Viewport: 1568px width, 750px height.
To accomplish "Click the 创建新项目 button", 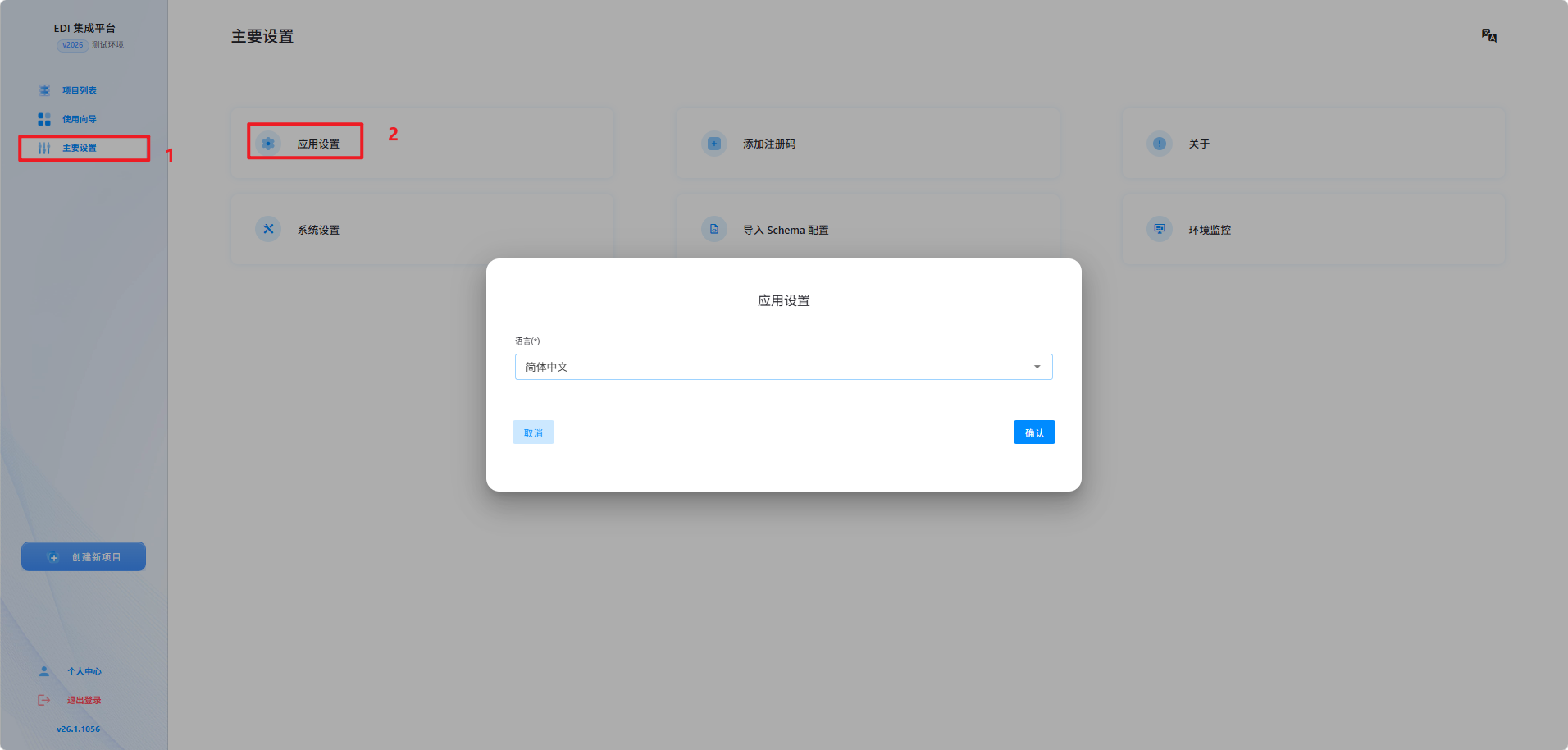I will 84,556.
